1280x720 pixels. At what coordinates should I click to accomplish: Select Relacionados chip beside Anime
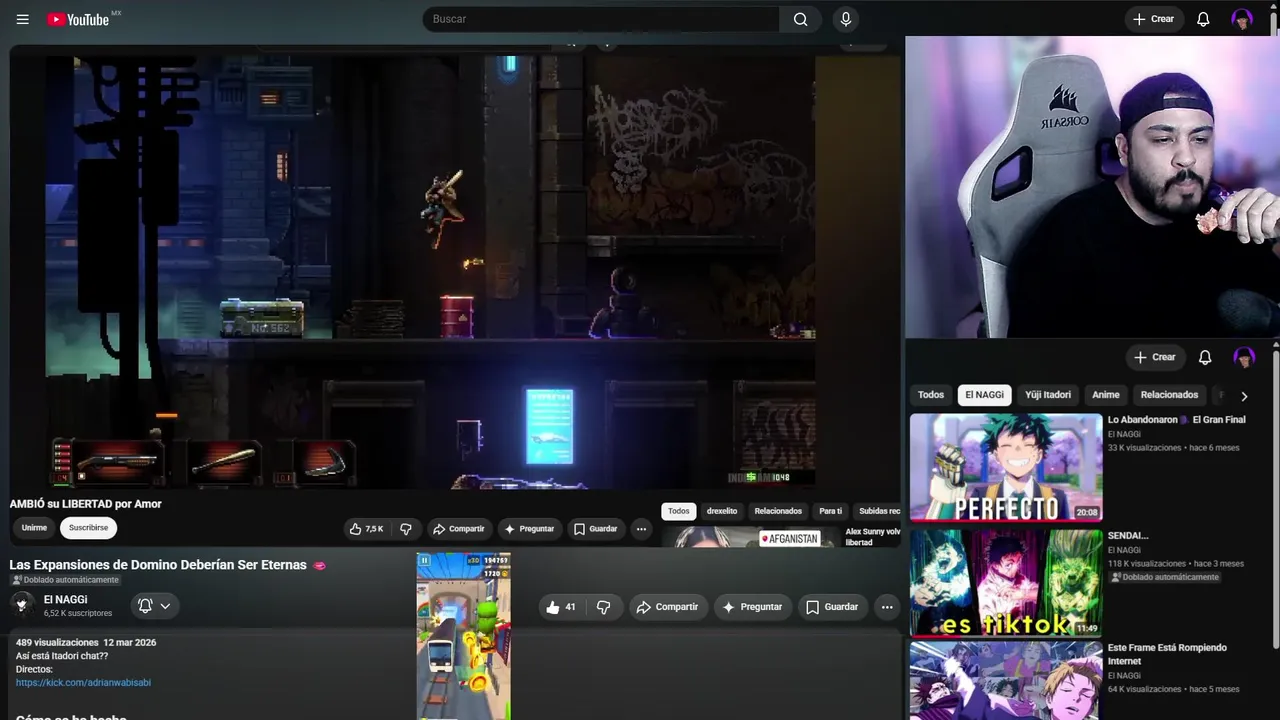[x=1169, y=395]
